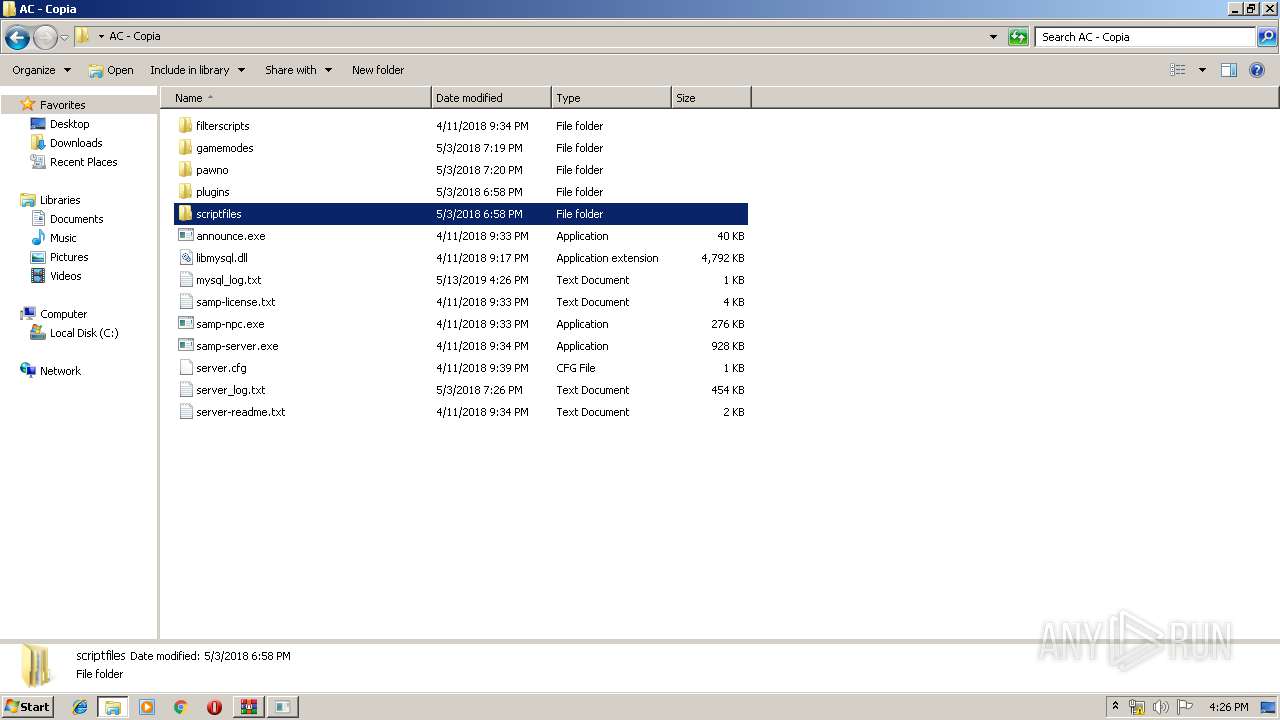The image size is (1280, 720).
Task: Open Pictures library
Action: [69, 257]
